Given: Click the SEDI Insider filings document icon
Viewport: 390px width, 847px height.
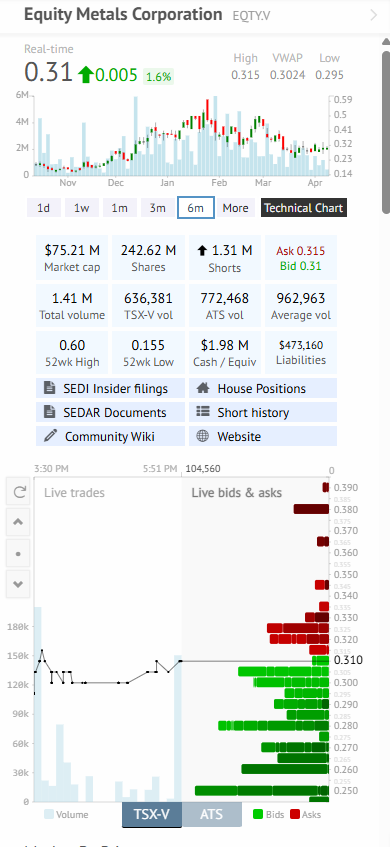Looking at the screenshot, I should click(x=50, y=388).
